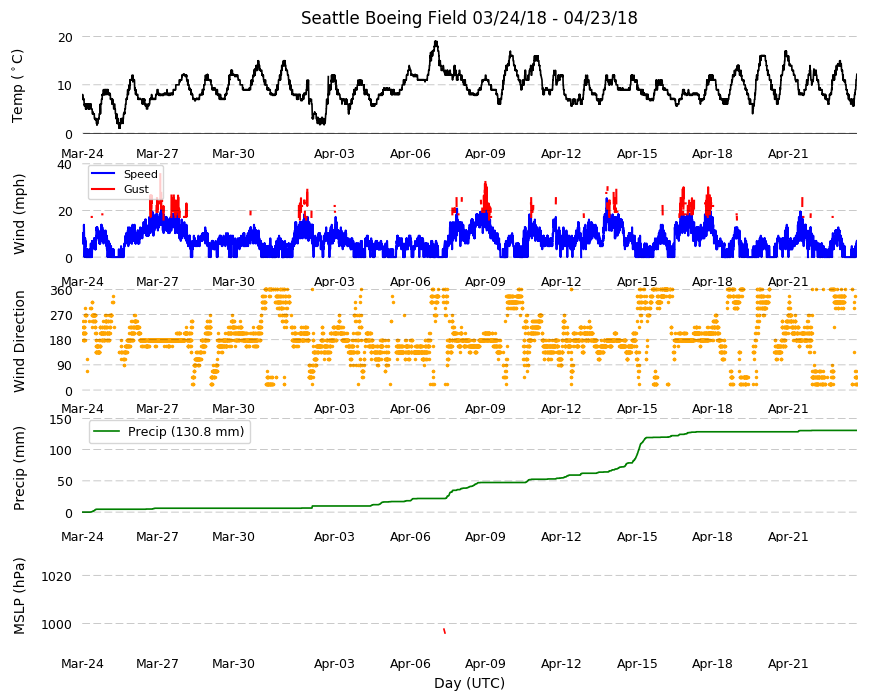Click the MSLP (hPa) axis label
Screen dimensions: 870x700
point(19,596)
